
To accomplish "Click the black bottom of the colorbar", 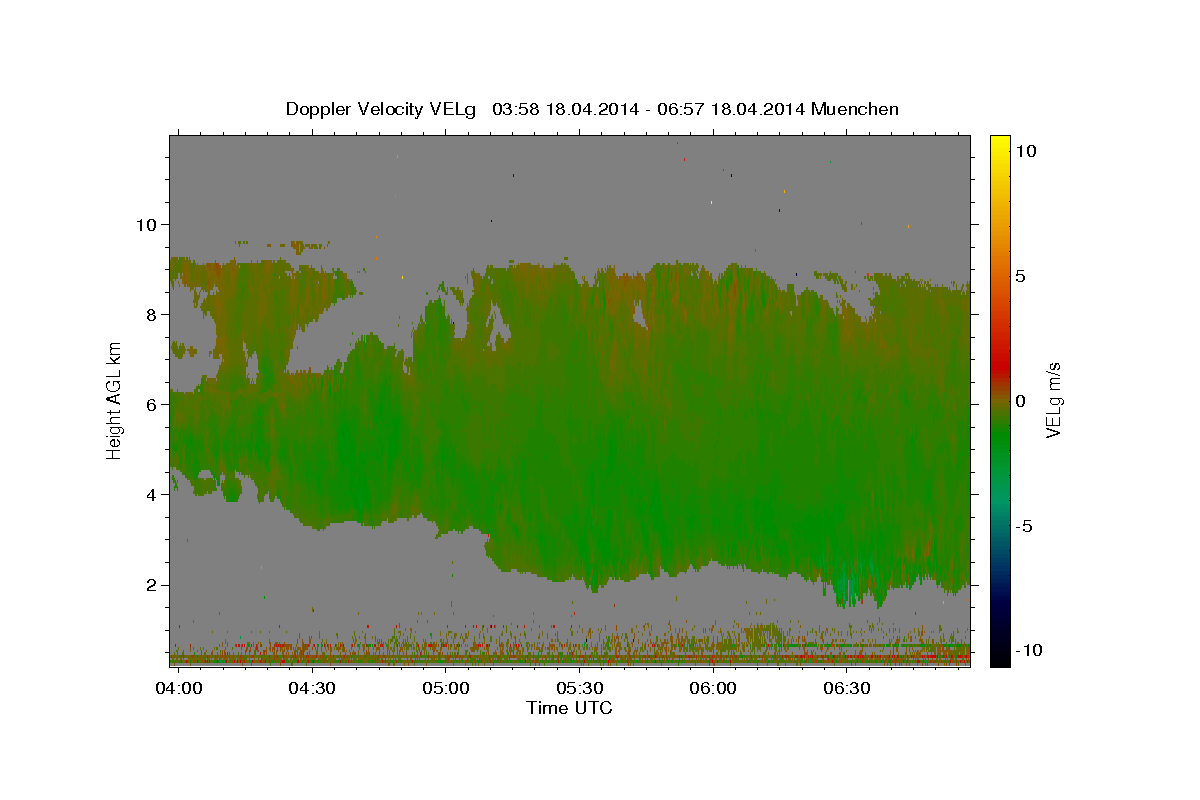I will click(x=999, y=655).
